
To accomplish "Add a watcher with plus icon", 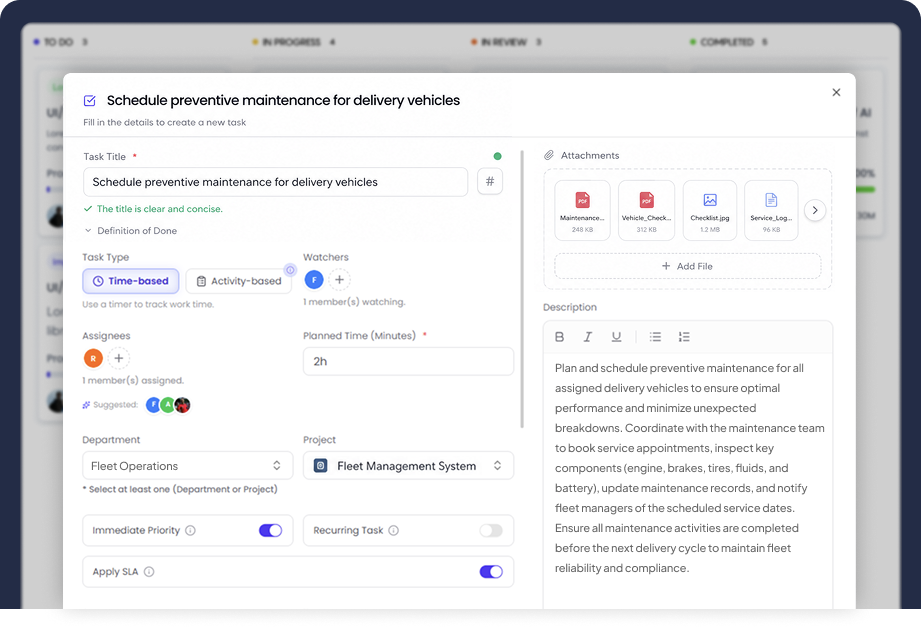I will tap(340, 280).
